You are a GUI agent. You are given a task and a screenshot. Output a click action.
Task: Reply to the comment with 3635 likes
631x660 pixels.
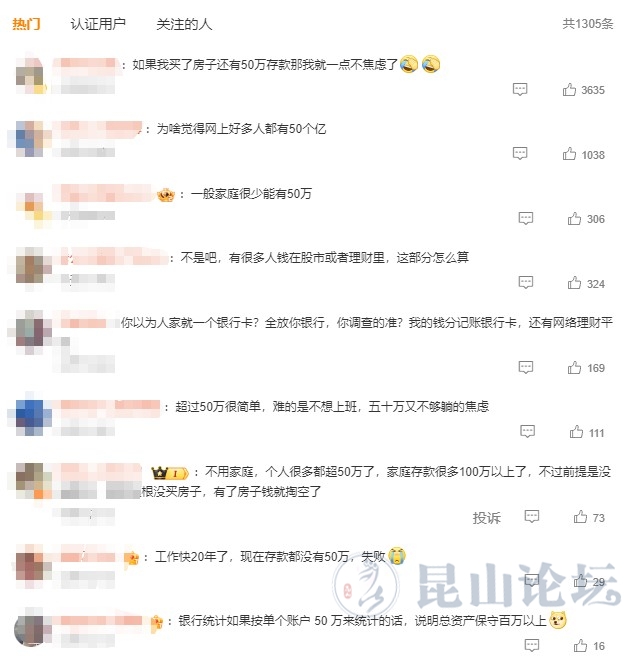pyautogui.click(x=520, y=89)
